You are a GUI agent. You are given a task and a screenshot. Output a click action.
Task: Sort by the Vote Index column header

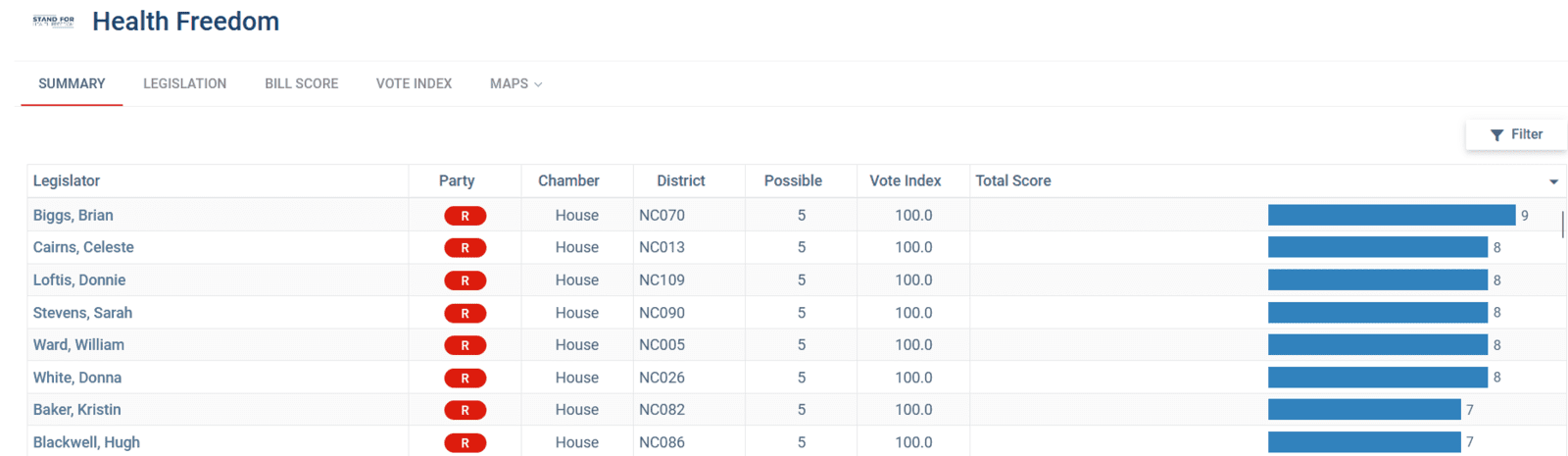905,181
